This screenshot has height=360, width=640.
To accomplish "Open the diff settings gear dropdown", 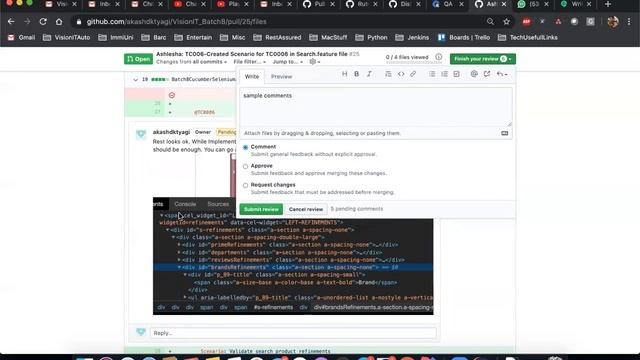I will 314,62.
